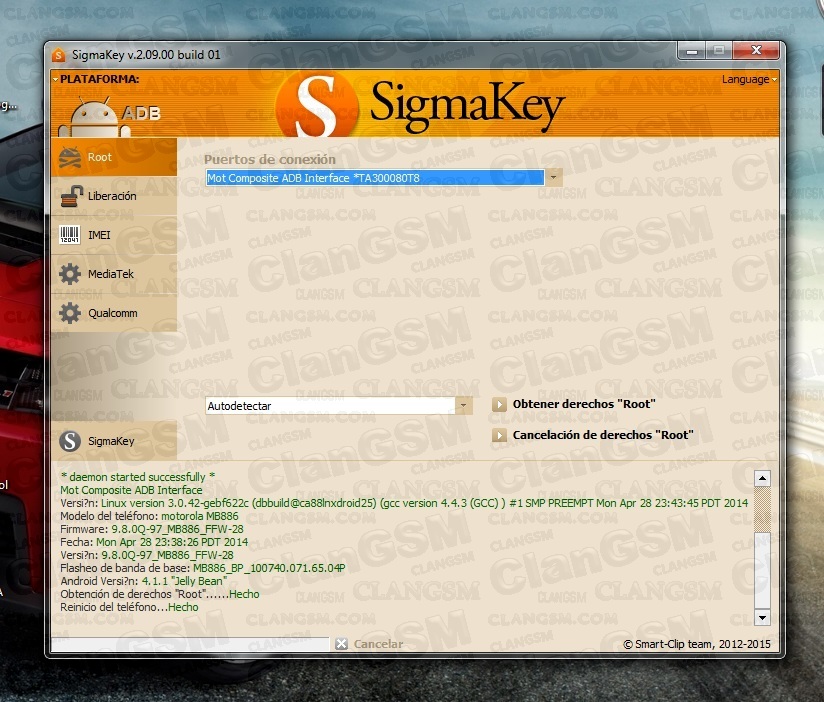Click the SigmaKey title bar app icon
This screenshot has height=702, width=824.
[x=58, y=55]
